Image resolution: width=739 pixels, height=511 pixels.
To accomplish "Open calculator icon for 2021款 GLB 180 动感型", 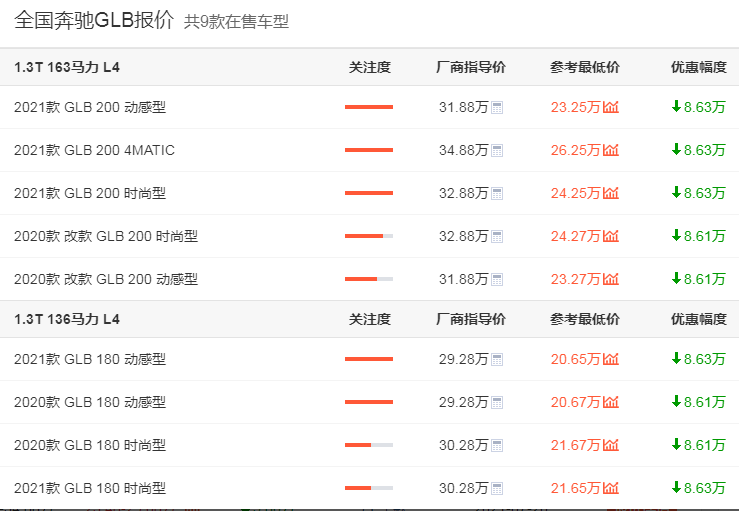I will point(497,360).
